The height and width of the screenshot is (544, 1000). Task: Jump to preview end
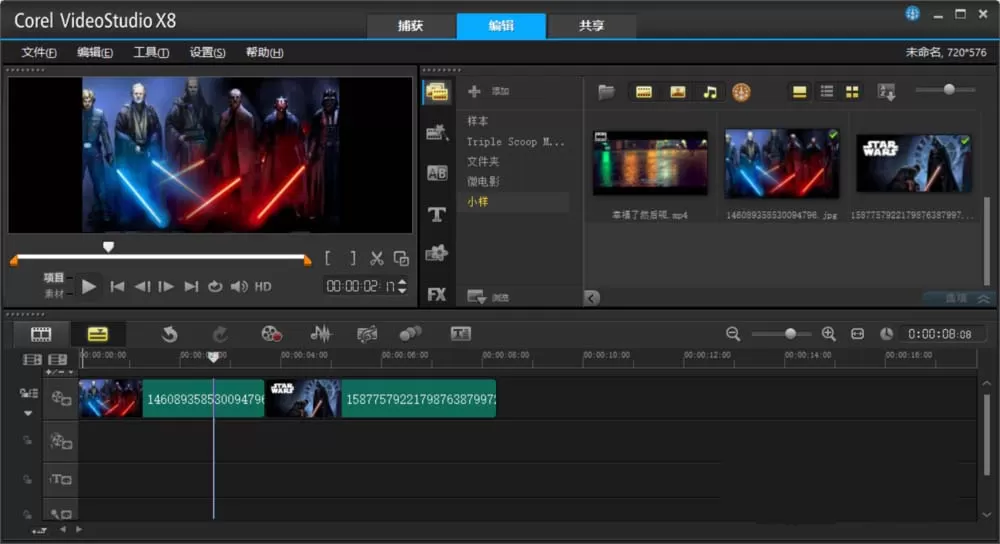(x=191, y=286)
